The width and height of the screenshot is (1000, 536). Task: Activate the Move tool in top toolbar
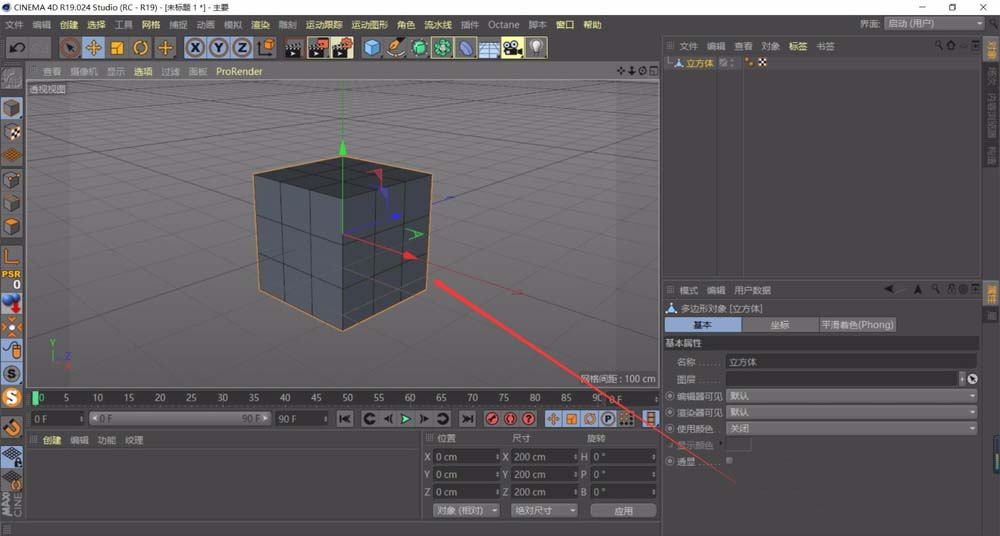94,48
